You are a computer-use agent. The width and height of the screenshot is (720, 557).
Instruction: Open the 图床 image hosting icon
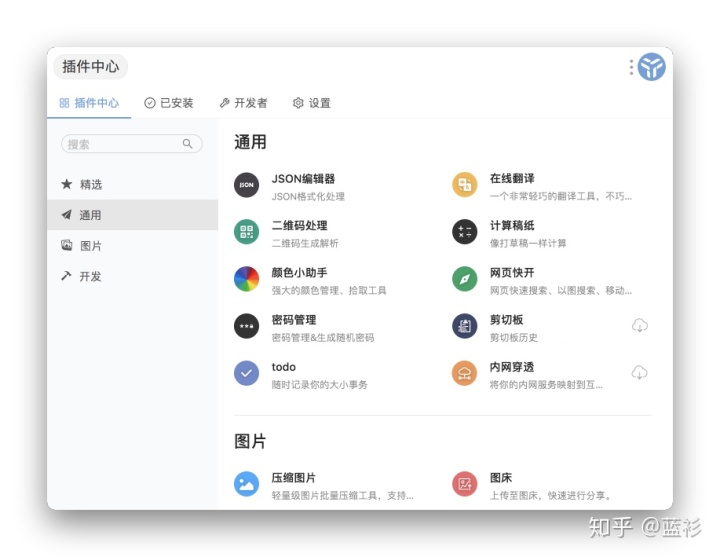[464, 484]
